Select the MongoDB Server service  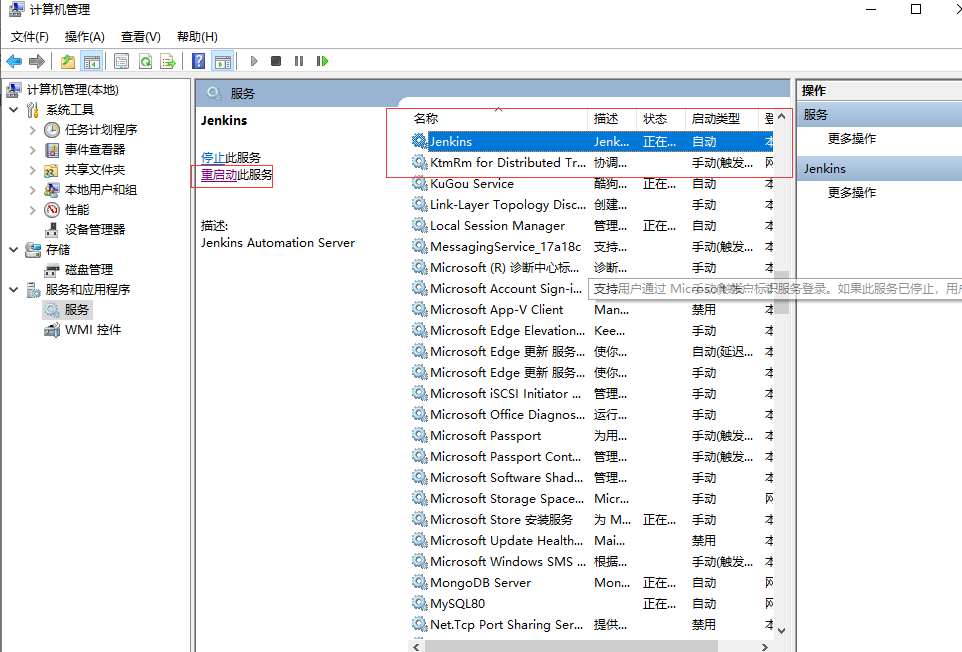[x=592, y=583]
